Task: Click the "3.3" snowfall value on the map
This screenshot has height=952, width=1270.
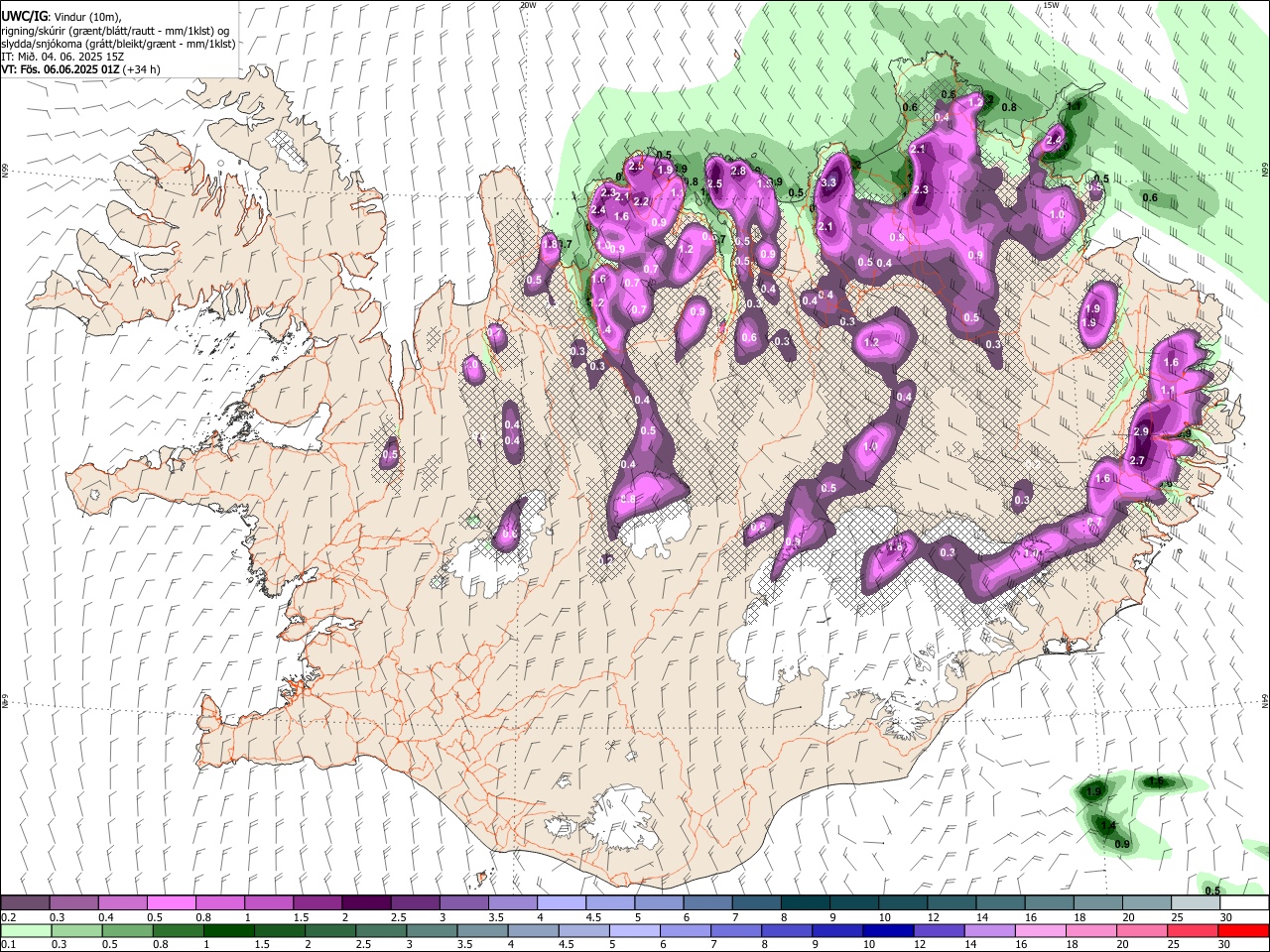Action: point(829,182)
